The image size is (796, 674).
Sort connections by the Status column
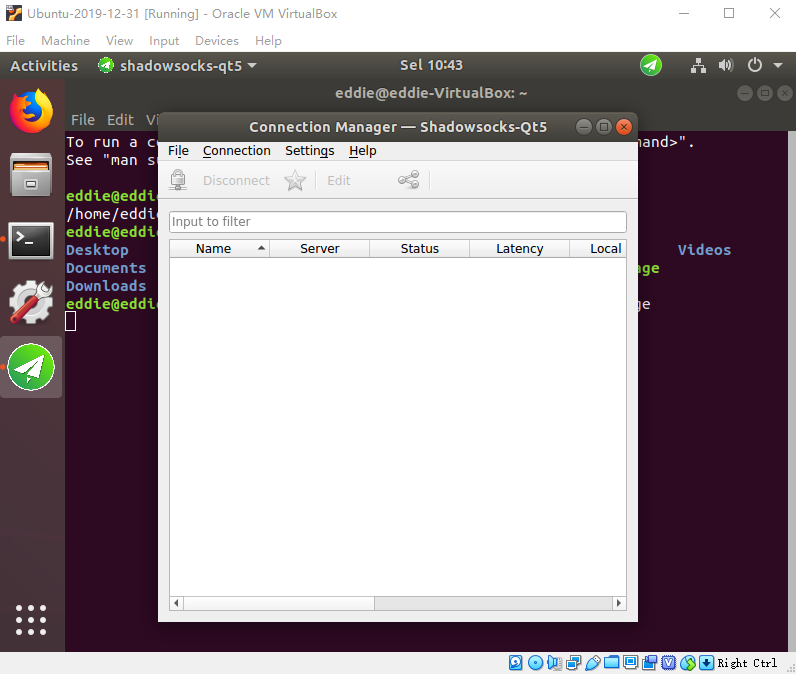pos(419,249)
